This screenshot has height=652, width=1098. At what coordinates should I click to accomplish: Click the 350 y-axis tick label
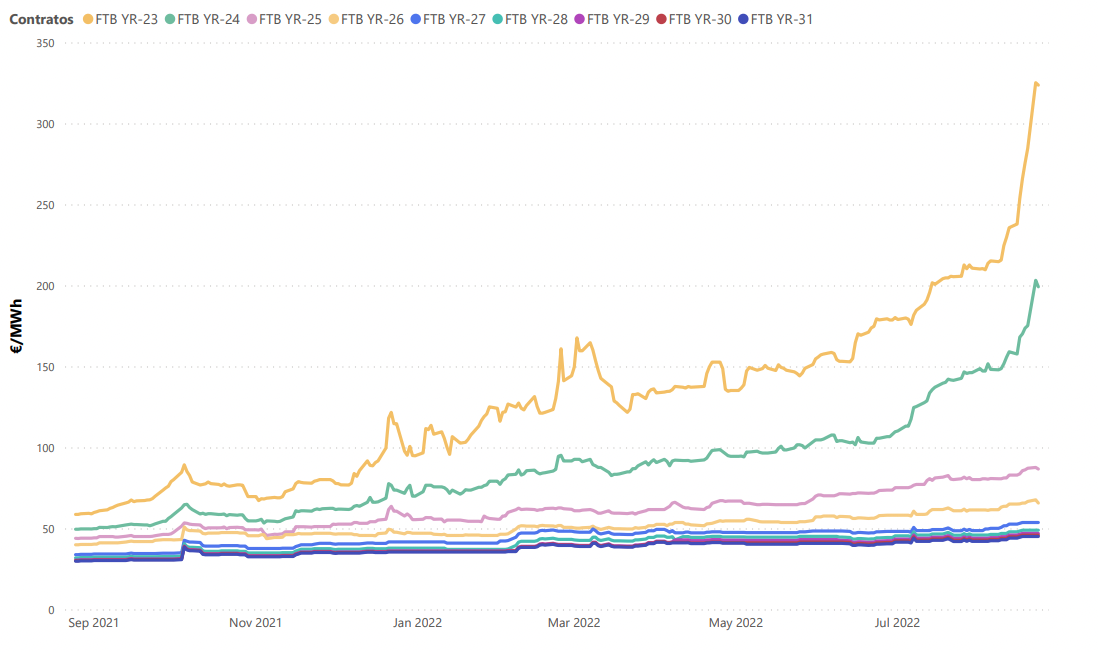[42, 43]
